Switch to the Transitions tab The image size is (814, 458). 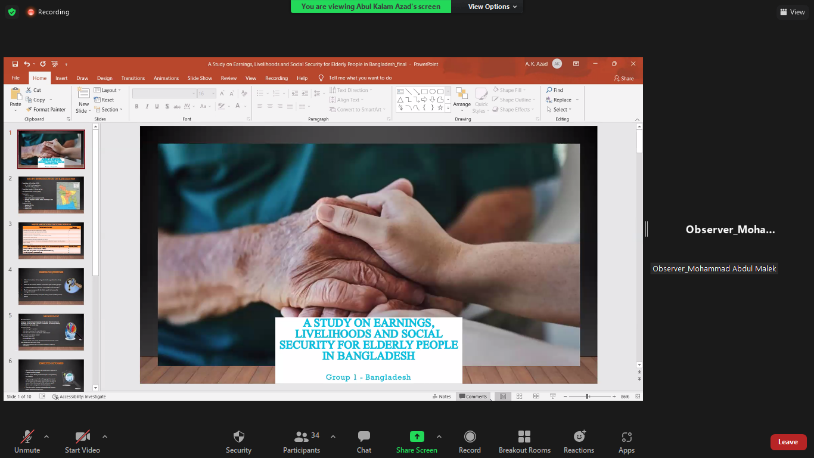click(x=133, y=78)
